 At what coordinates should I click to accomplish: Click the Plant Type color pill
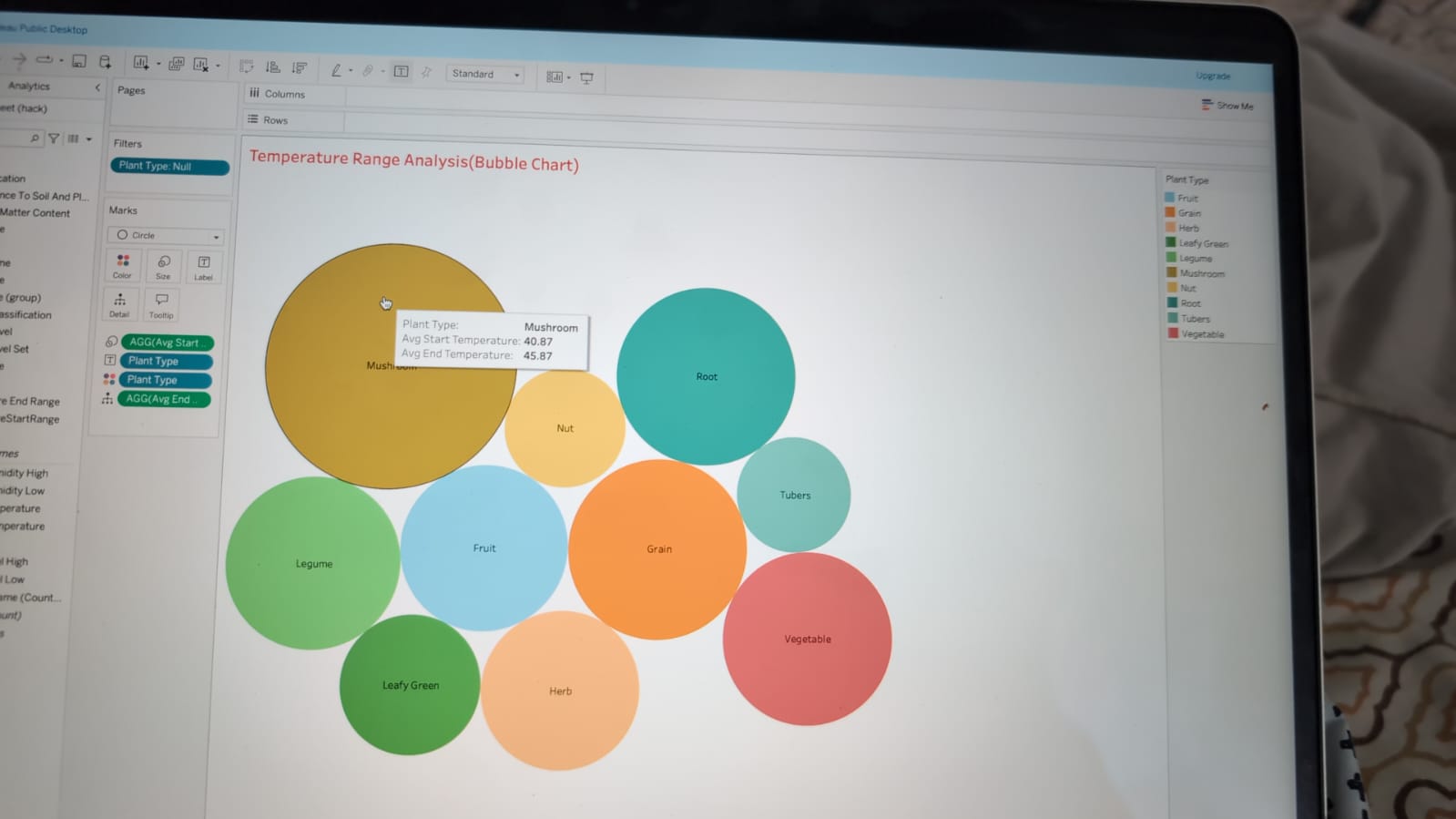click(x=165, y=380)
